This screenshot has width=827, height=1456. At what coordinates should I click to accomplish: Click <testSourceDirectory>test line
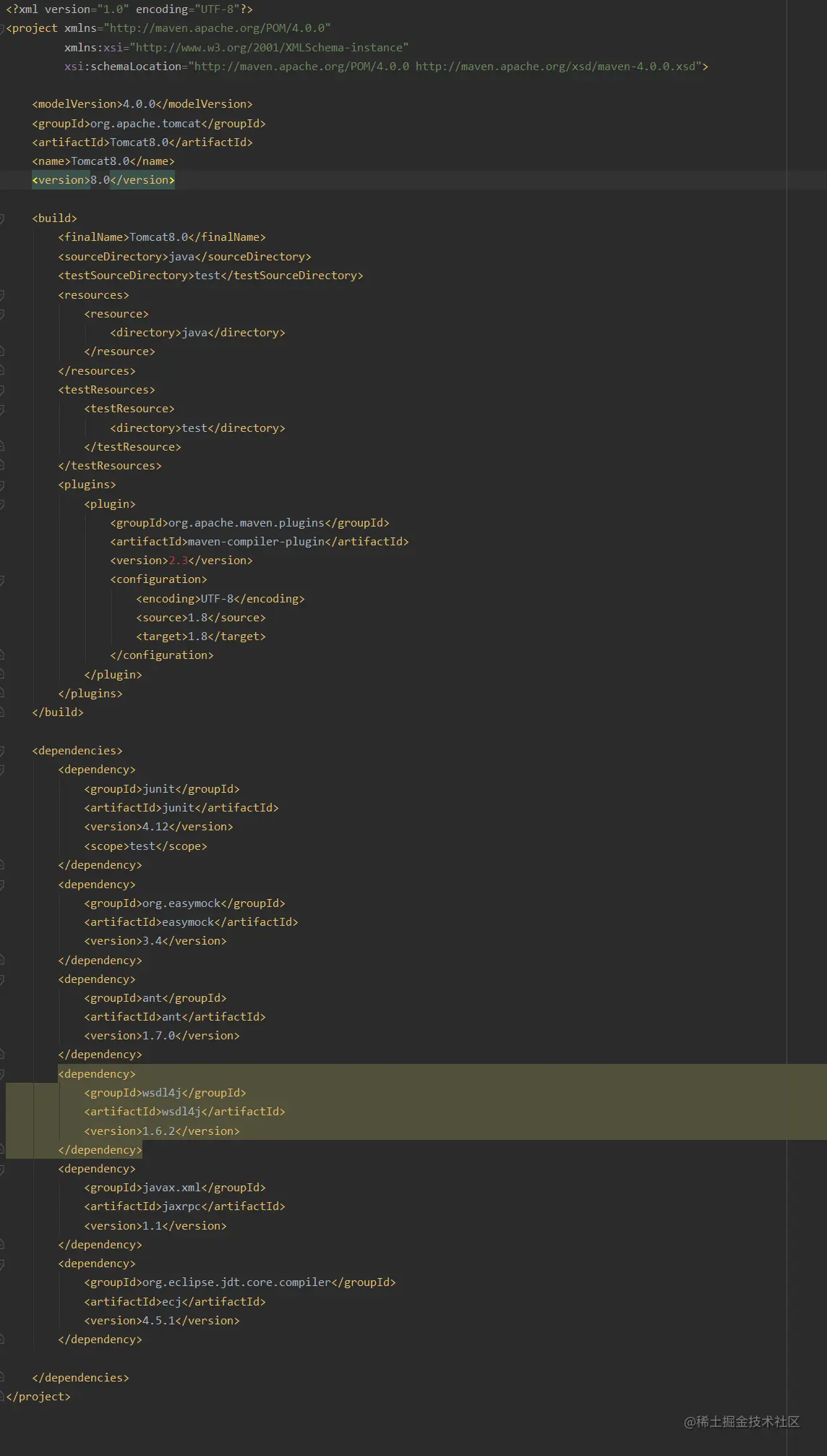click(x=211, y=276)
